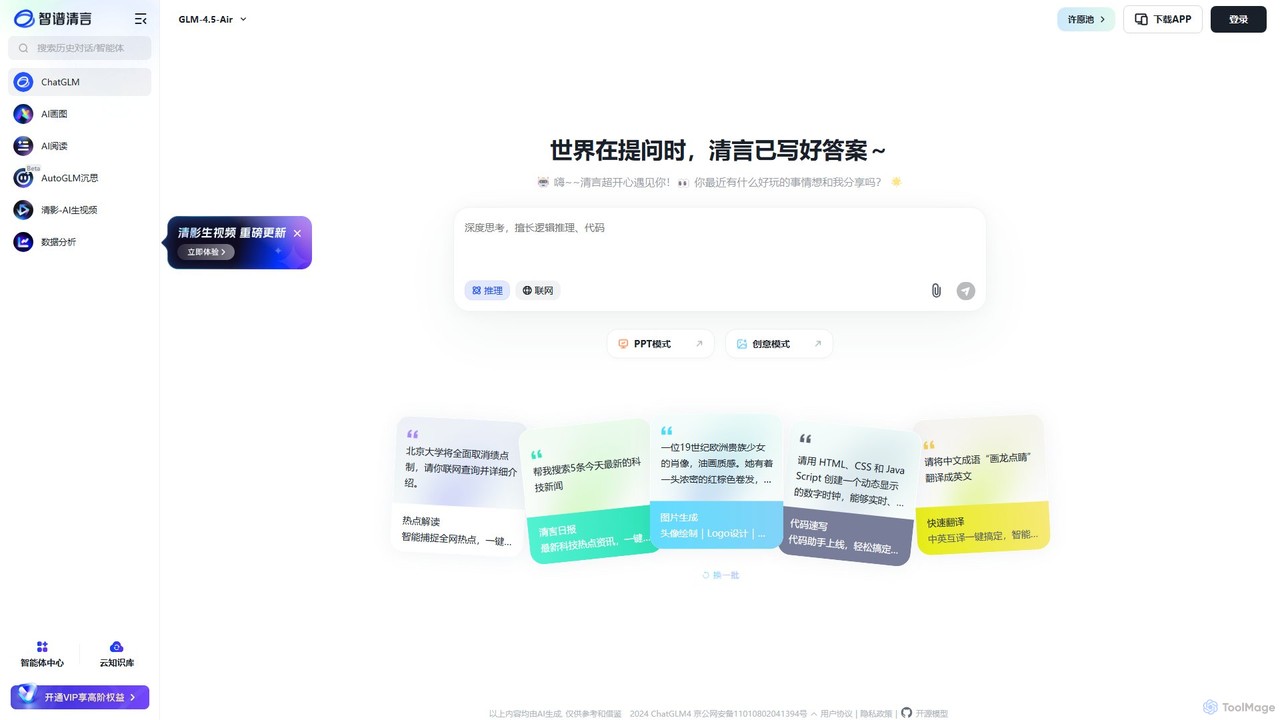
Task: Click the GitHub icon in footer
Action: (x=907, y=713)
